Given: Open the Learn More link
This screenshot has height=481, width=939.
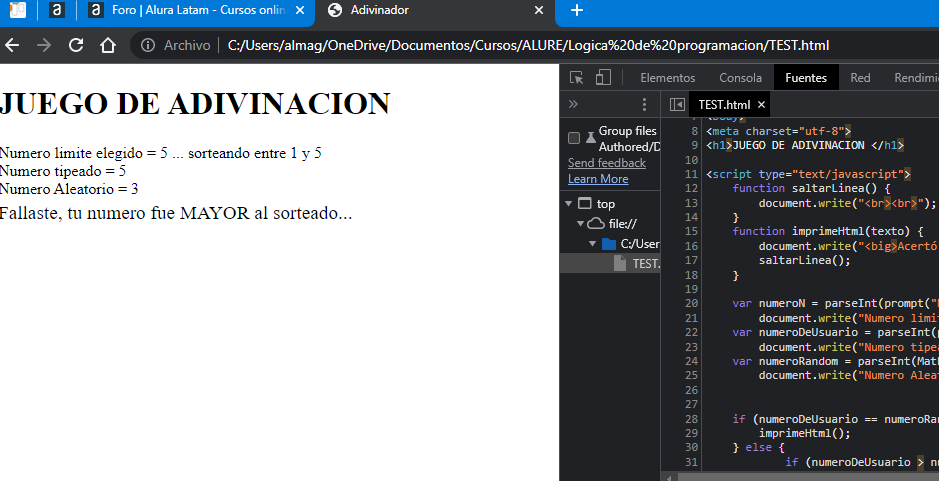Looking at the screenshot, I should (x=598, y=179).
